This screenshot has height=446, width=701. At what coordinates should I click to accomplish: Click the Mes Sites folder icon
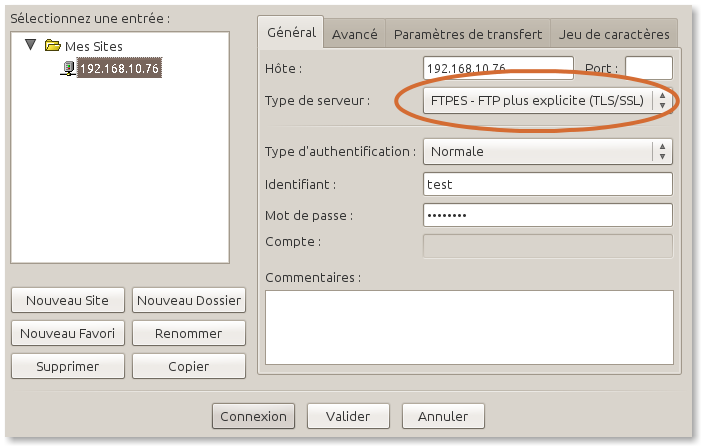click(x=53, y=46)
